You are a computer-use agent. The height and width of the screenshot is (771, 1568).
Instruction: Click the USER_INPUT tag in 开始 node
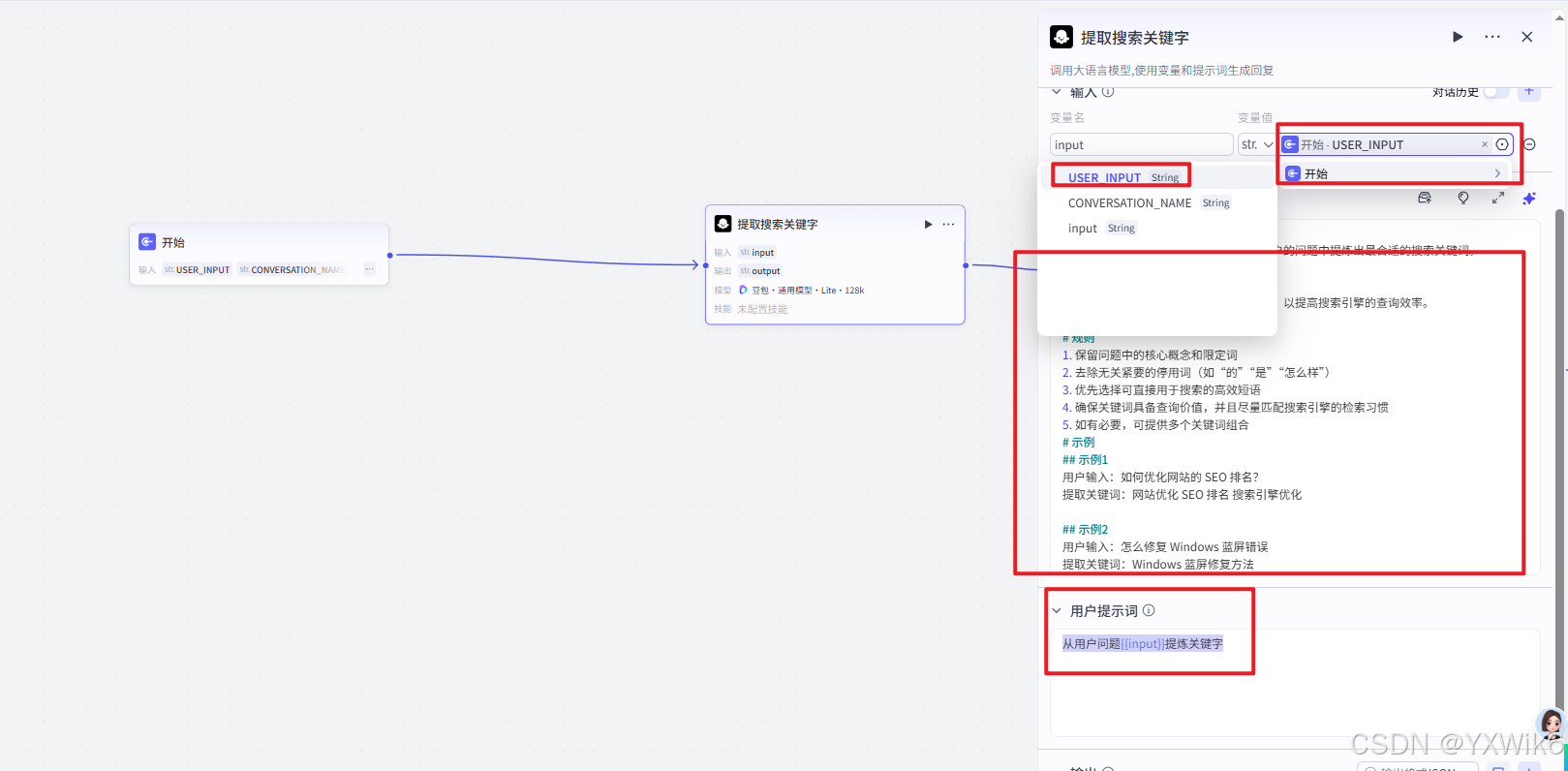click(198, 269)
